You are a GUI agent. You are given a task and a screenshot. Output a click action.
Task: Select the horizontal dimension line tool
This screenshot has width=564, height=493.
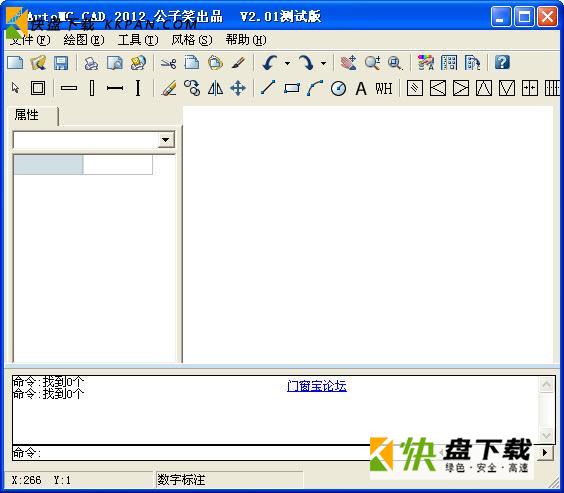point(115,88)
